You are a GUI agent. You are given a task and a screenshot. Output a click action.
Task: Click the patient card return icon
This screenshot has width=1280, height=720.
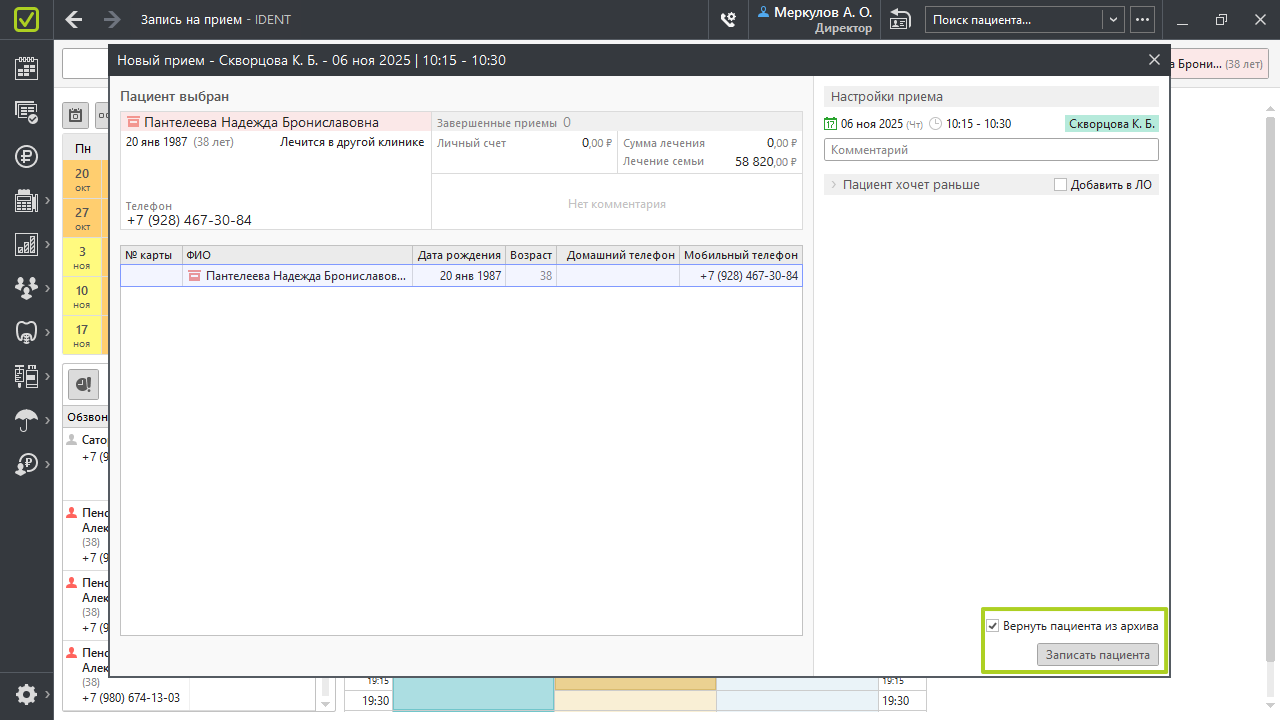[900, 20]
